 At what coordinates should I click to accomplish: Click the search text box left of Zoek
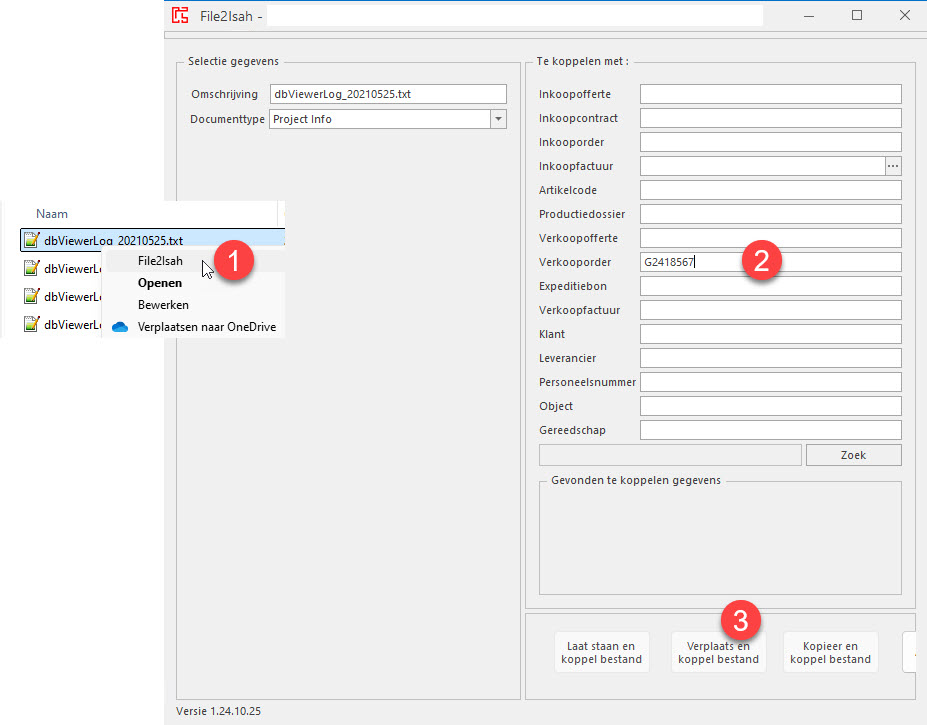pyautogui.click(x=670, y=455)
